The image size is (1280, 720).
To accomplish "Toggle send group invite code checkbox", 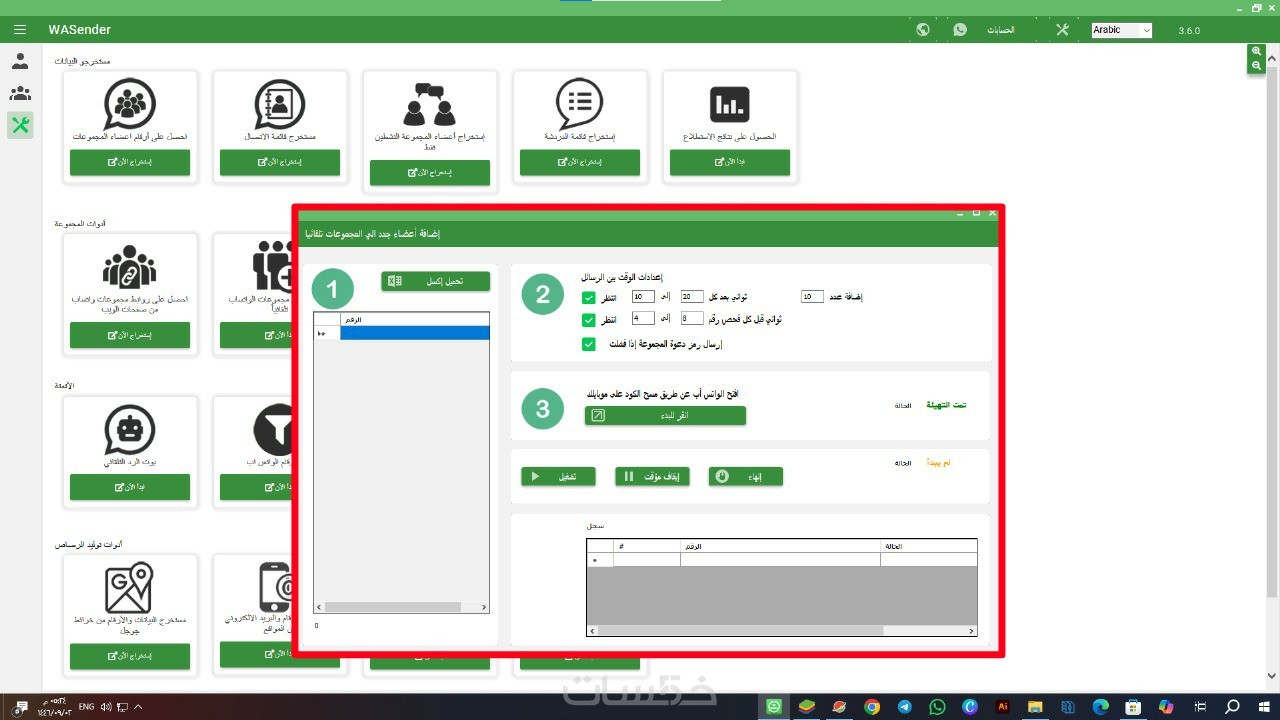I will pyautogui.click(x=588, y=344).
